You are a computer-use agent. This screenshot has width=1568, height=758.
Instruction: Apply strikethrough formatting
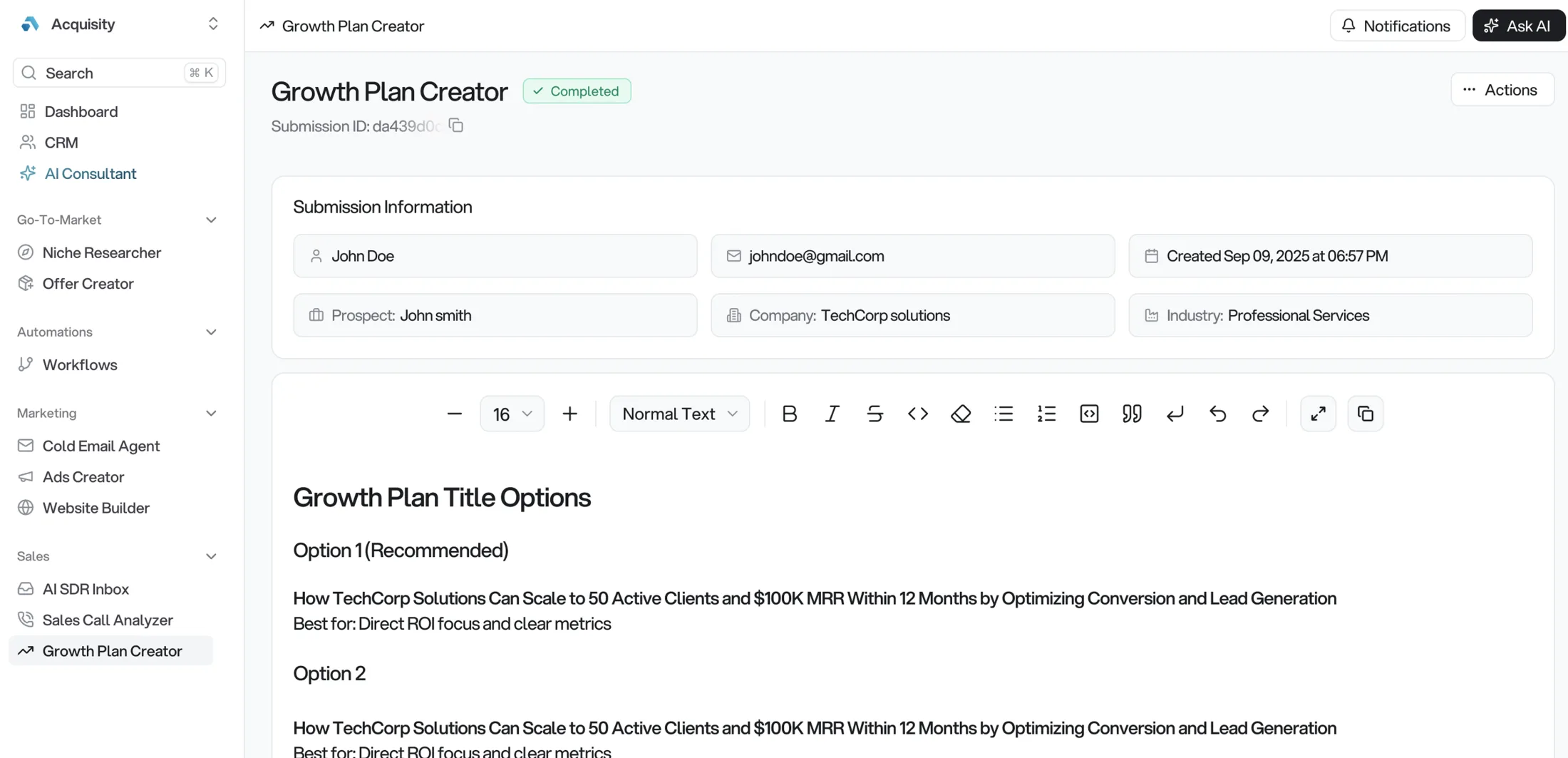[875, 414]
